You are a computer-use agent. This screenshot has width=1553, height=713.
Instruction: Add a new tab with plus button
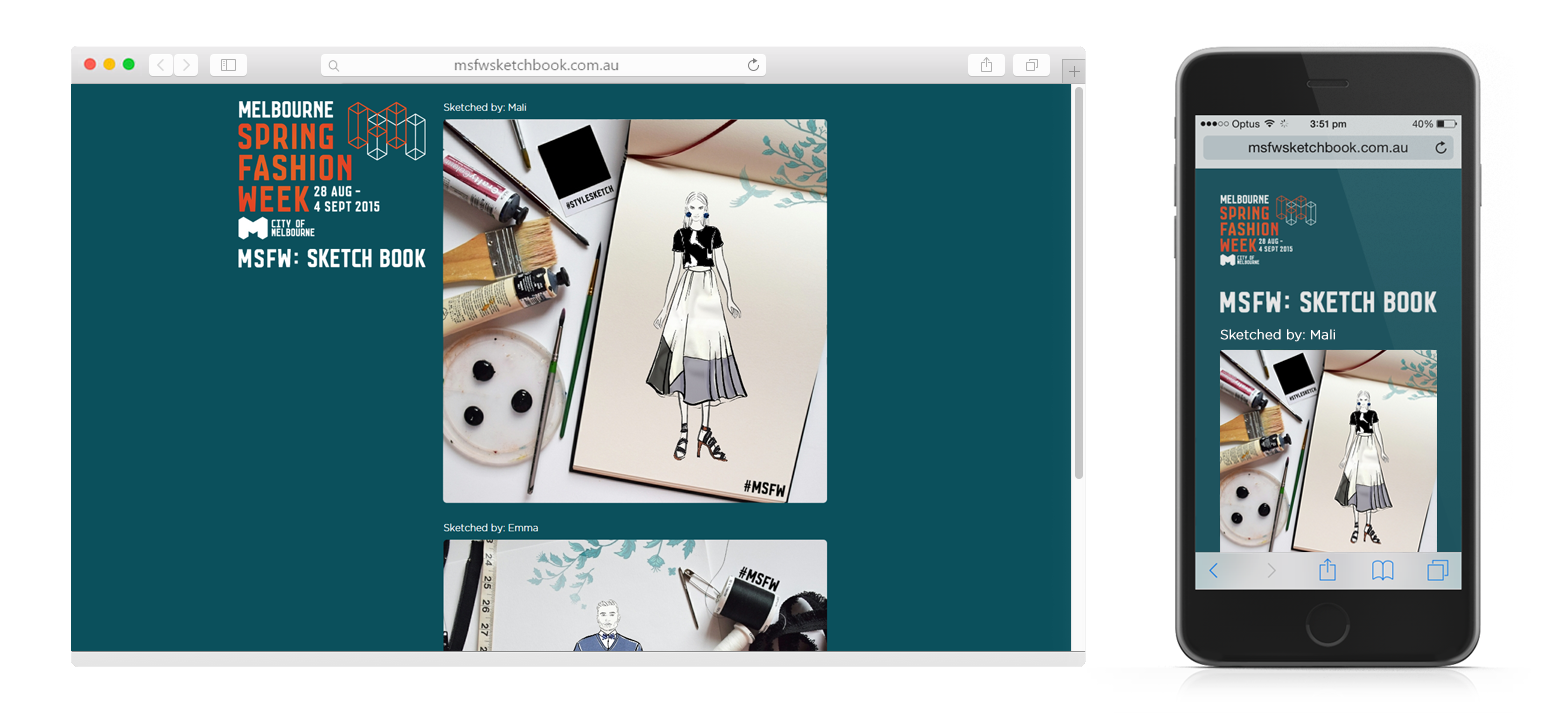coord(1074,72)
